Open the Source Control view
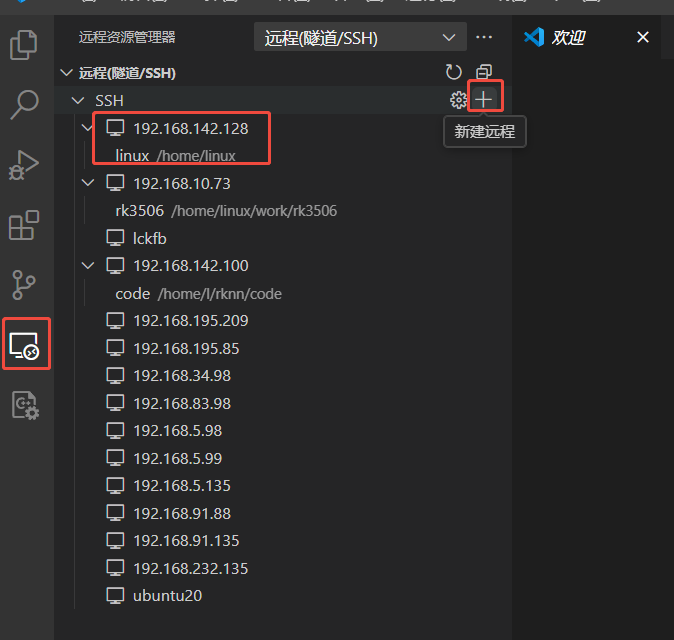674x640 pixels. pos(24,285)
